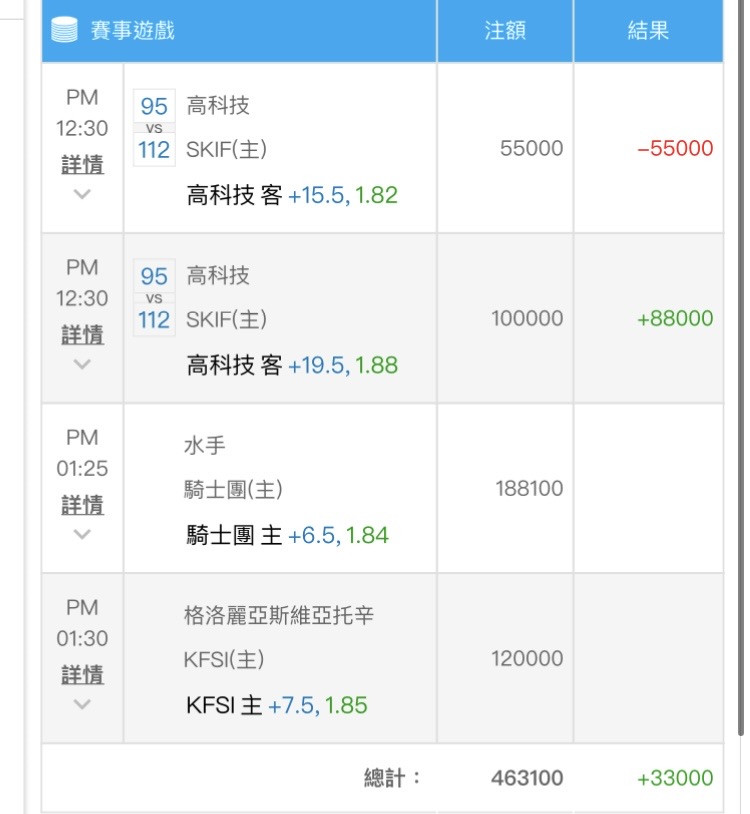Open 詳情 for the first 12:30 bet
Image resolution: width=750 pixels, height=814 pixels.
pyautogui.click(x=82, y=165)
